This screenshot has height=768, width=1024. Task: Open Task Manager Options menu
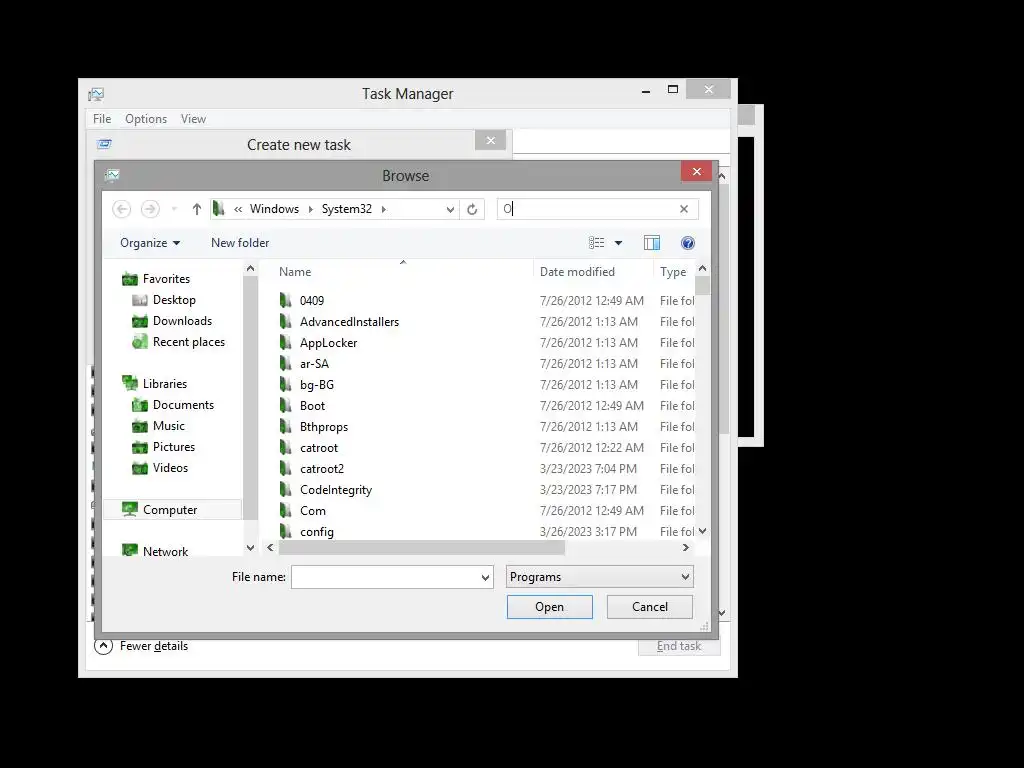point(146,119)
